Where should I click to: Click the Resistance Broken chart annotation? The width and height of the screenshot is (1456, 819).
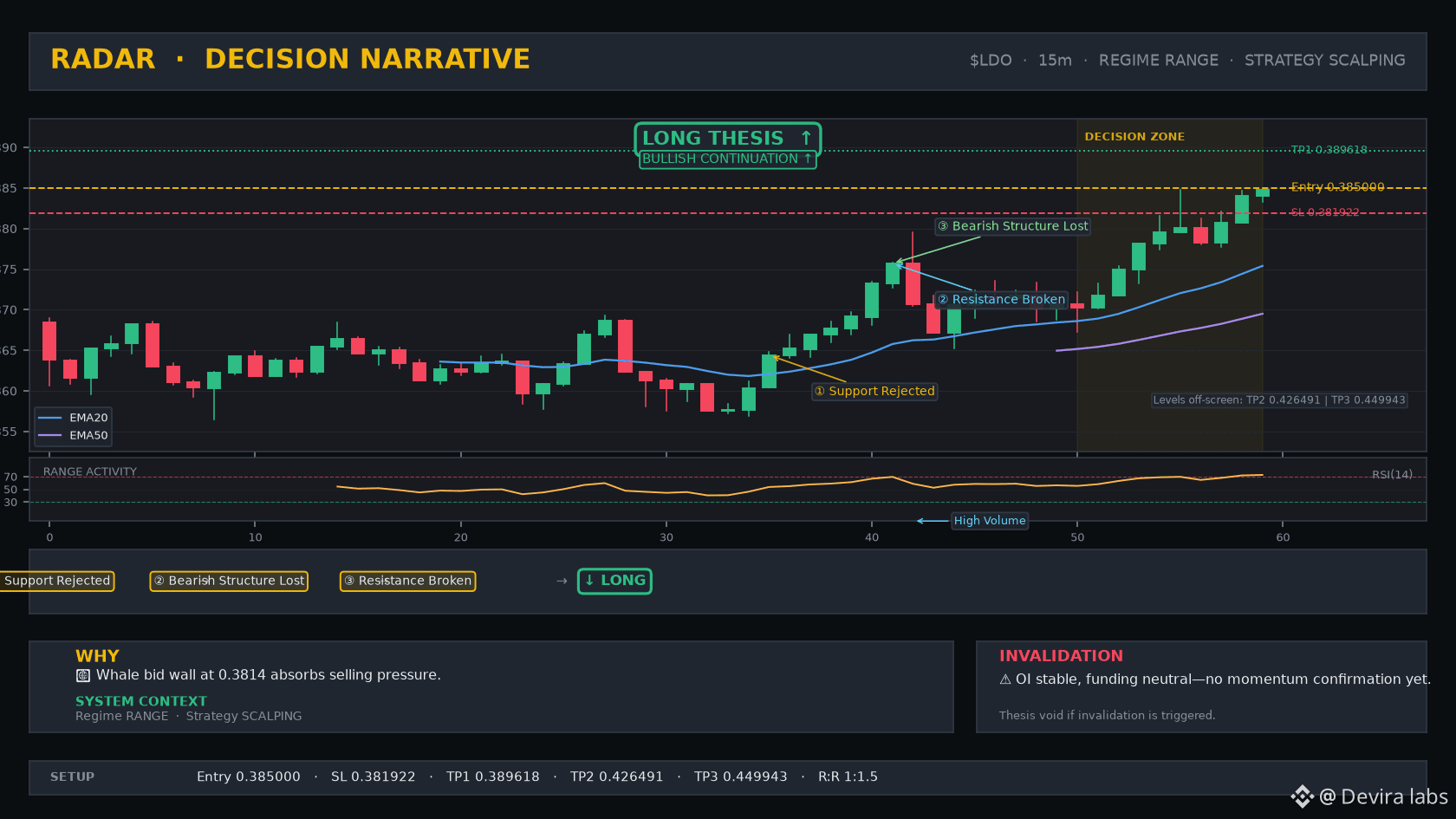coord(1001,300)
